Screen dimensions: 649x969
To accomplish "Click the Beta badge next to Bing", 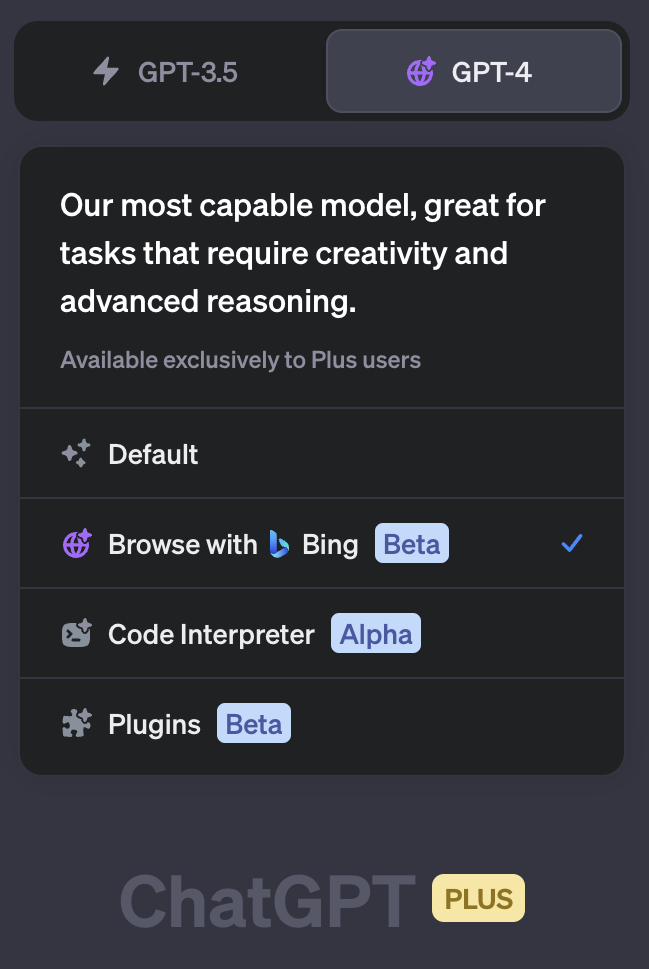I will (x=411, y=543).
